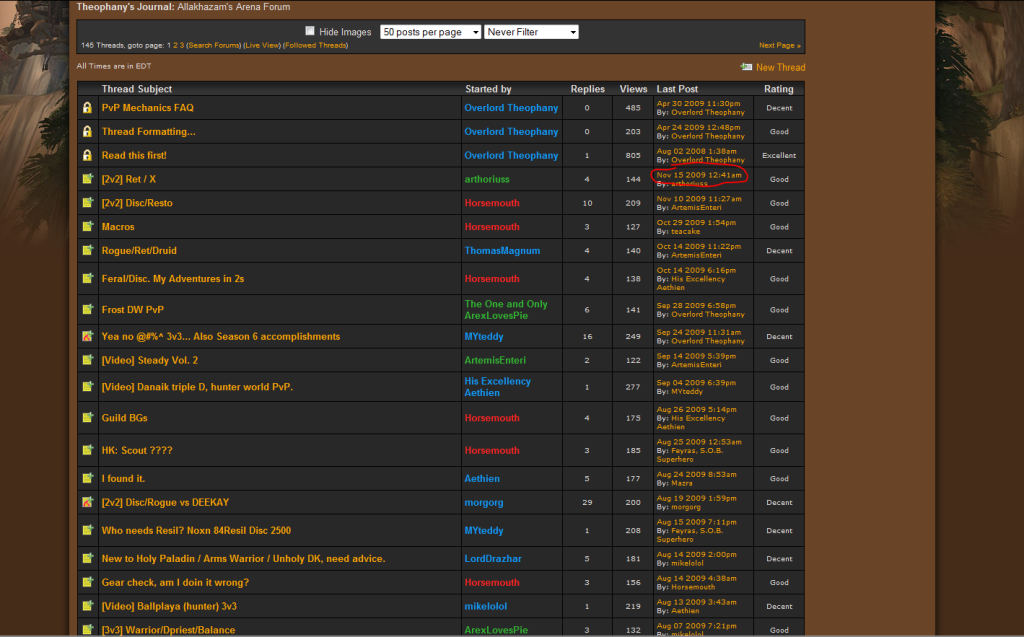The width and height of the screenshot is (1024, 637).
Task: Expand the Never Filter dropdown
Action: point(531,32)
